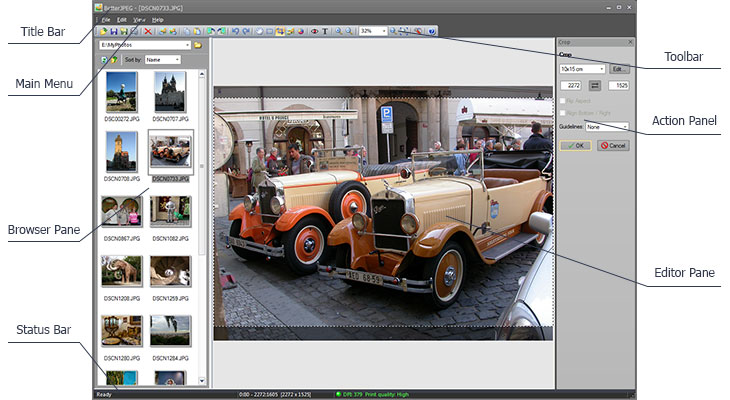Select the DSCN1082.JPG thumbnail
Viewport: 730px width, 400px height.
[x=170, y=211]
